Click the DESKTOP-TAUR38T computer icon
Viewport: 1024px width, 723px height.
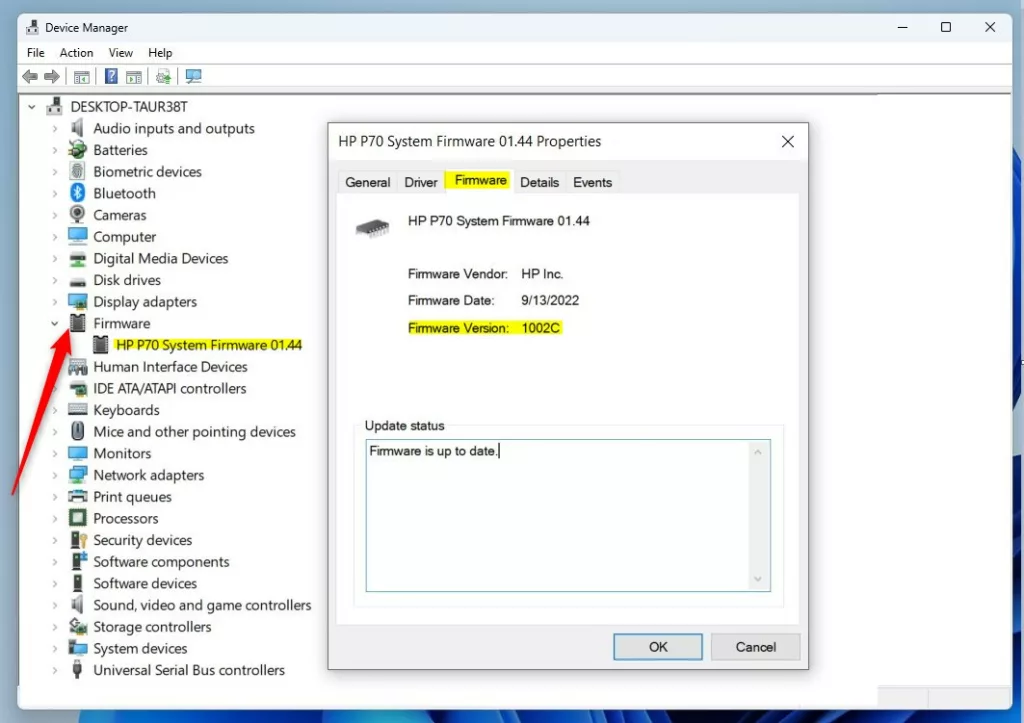[55, 106]
